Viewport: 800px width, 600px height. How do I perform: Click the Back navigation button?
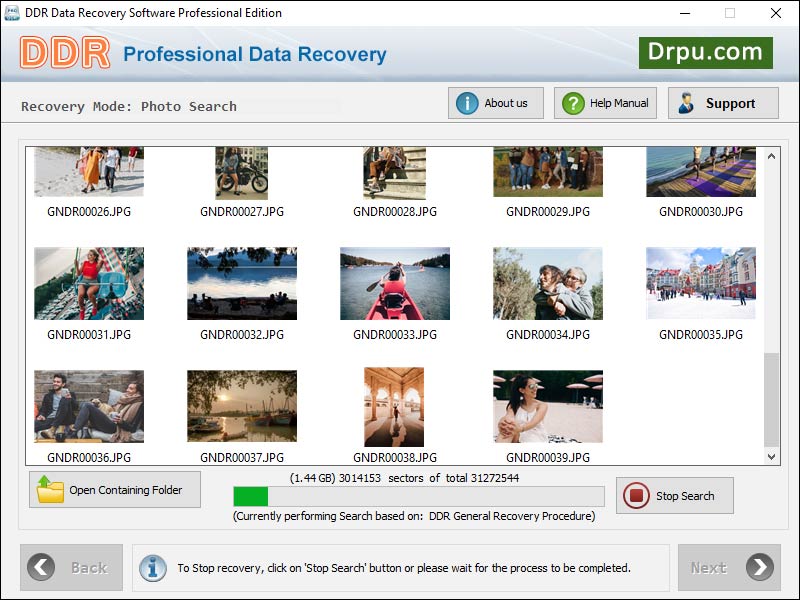[71, 567]
